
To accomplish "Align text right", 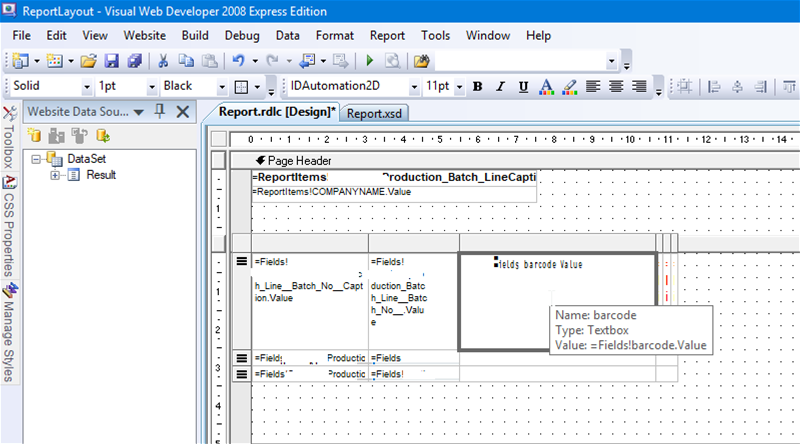I will click(639, 87).
